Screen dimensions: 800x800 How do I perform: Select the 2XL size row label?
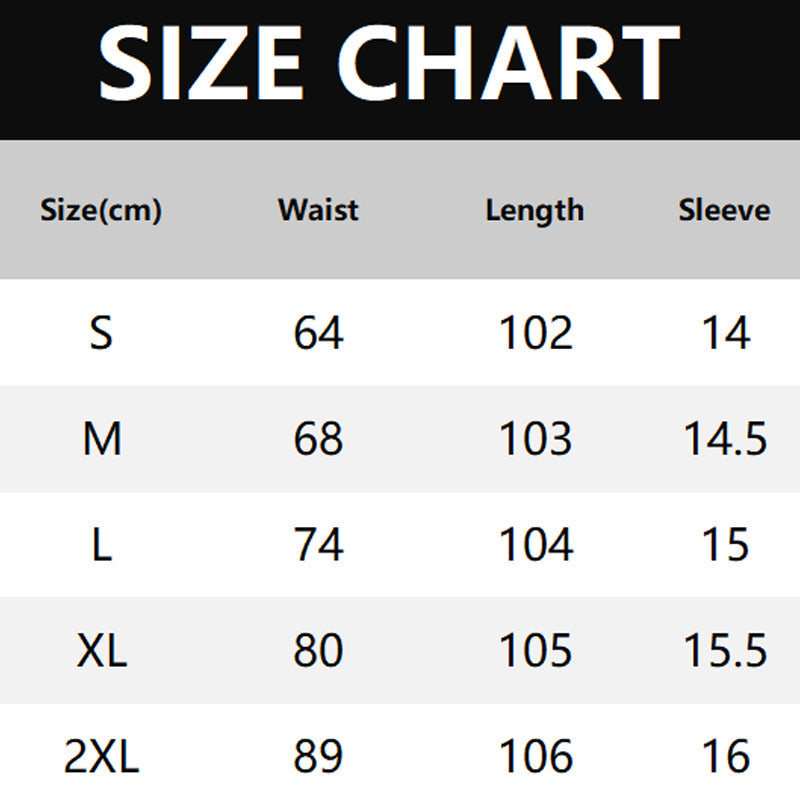101,757
